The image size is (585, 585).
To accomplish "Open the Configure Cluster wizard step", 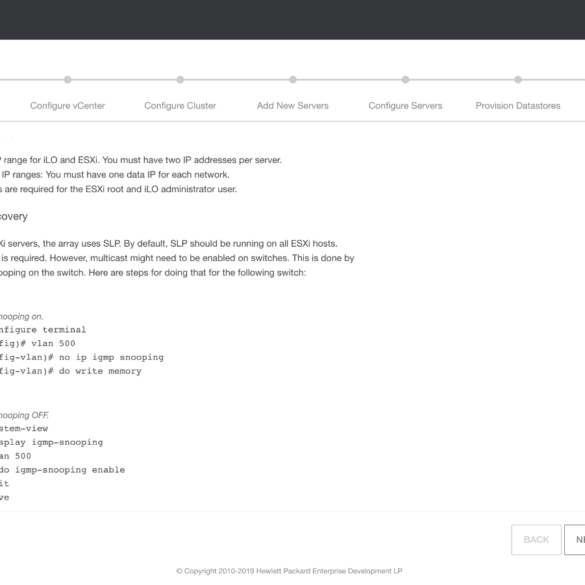I will (x=180, y=106).
